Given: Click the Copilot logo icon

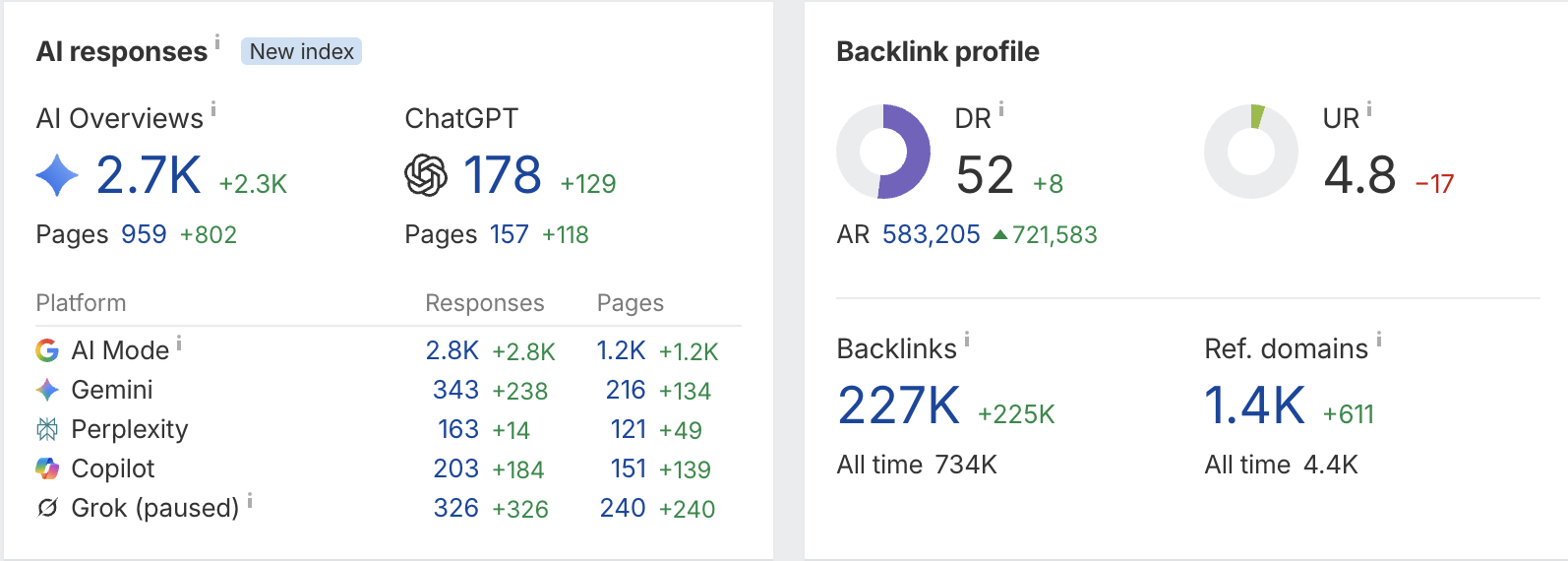Looking at the screenshot, I should pos(47,468).
